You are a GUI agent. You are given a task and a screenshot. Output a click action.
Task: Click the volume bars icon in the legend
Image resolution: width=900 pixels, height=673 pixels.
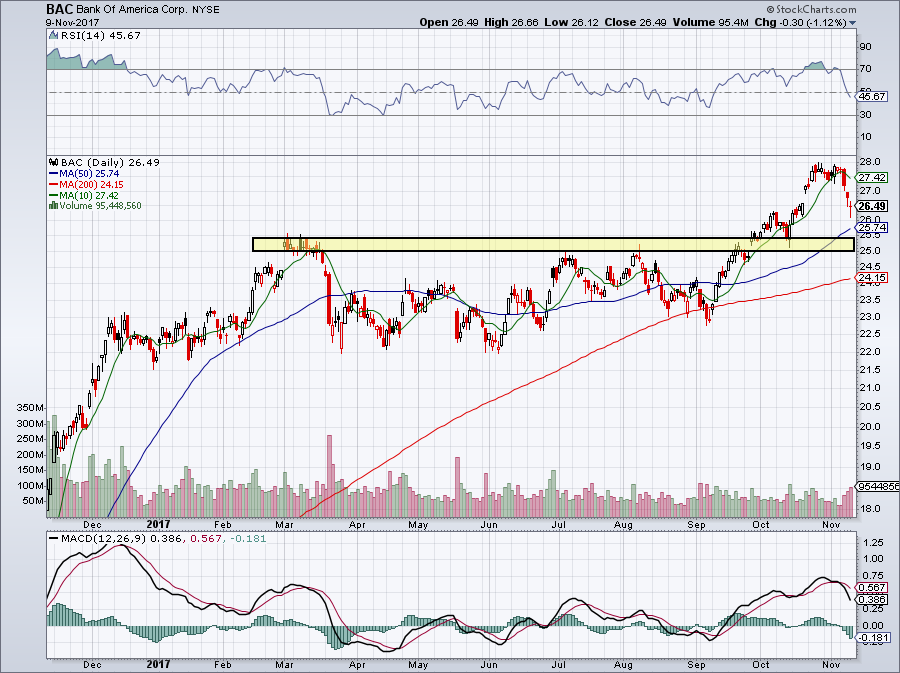[53, 205]
